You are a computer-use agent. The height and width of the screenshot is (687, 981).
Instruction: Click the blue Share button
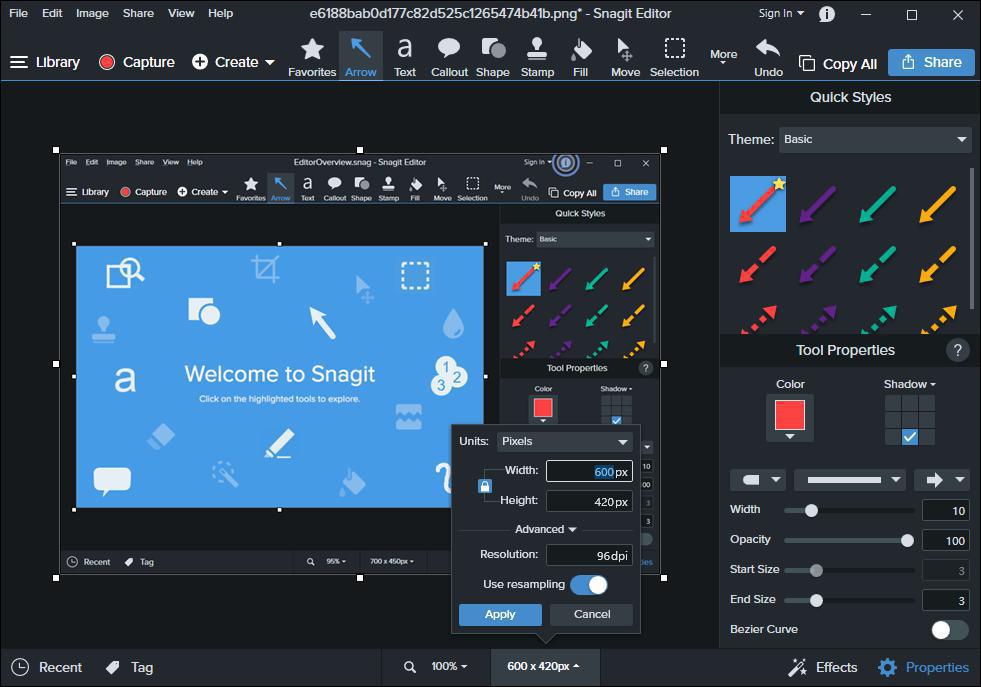[x=931, y=62]
